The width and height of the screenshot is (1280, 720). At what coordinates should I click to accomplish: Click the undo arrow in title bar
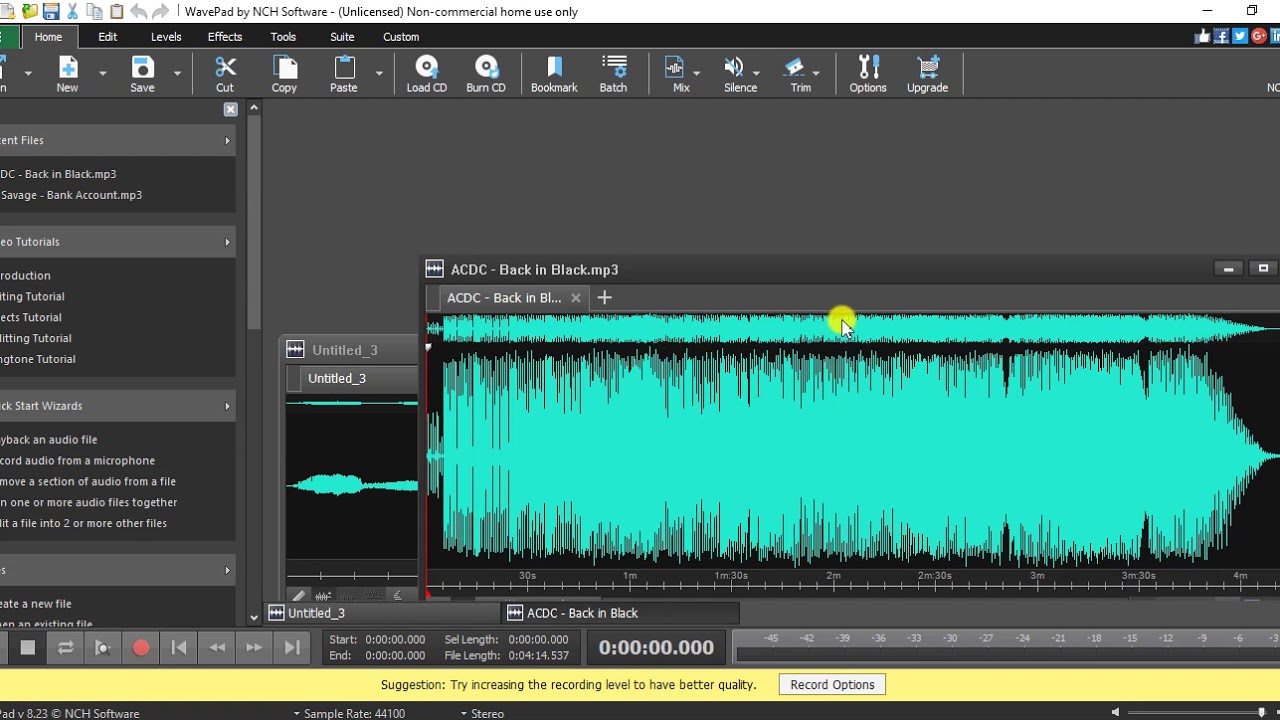click(x=139, y=11)
